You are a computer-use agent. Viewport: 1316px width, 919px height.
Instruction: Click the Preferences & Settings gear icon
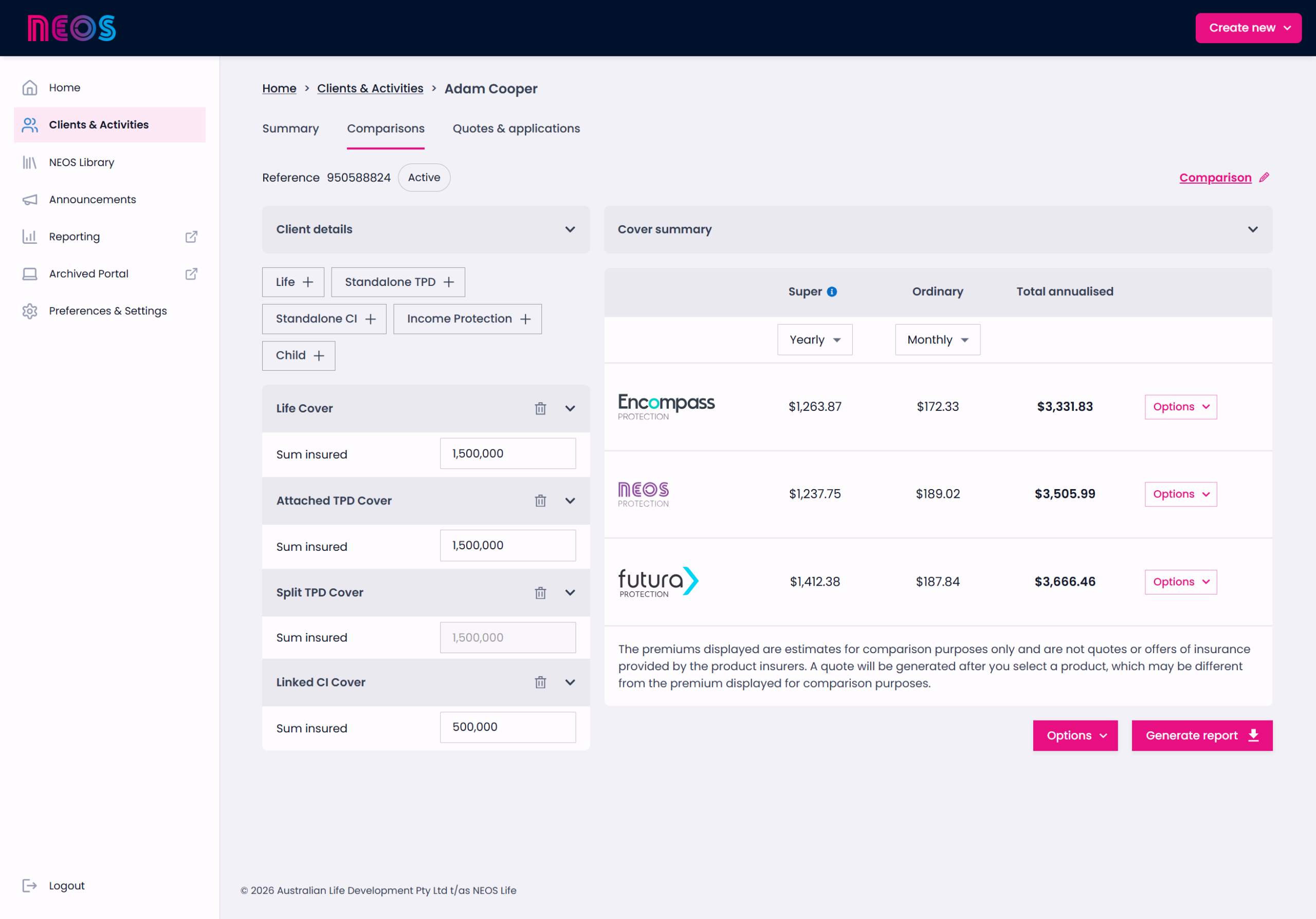coord(30,311)
